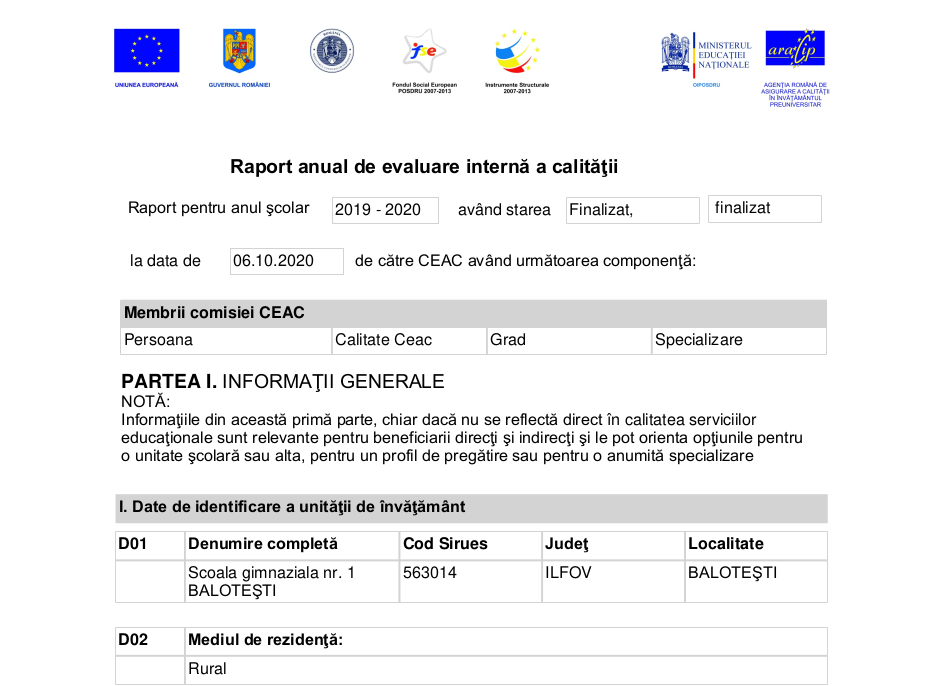Click the Ministerul Educației Naționale logo
952x686 pixels.
tap(707, 55)
